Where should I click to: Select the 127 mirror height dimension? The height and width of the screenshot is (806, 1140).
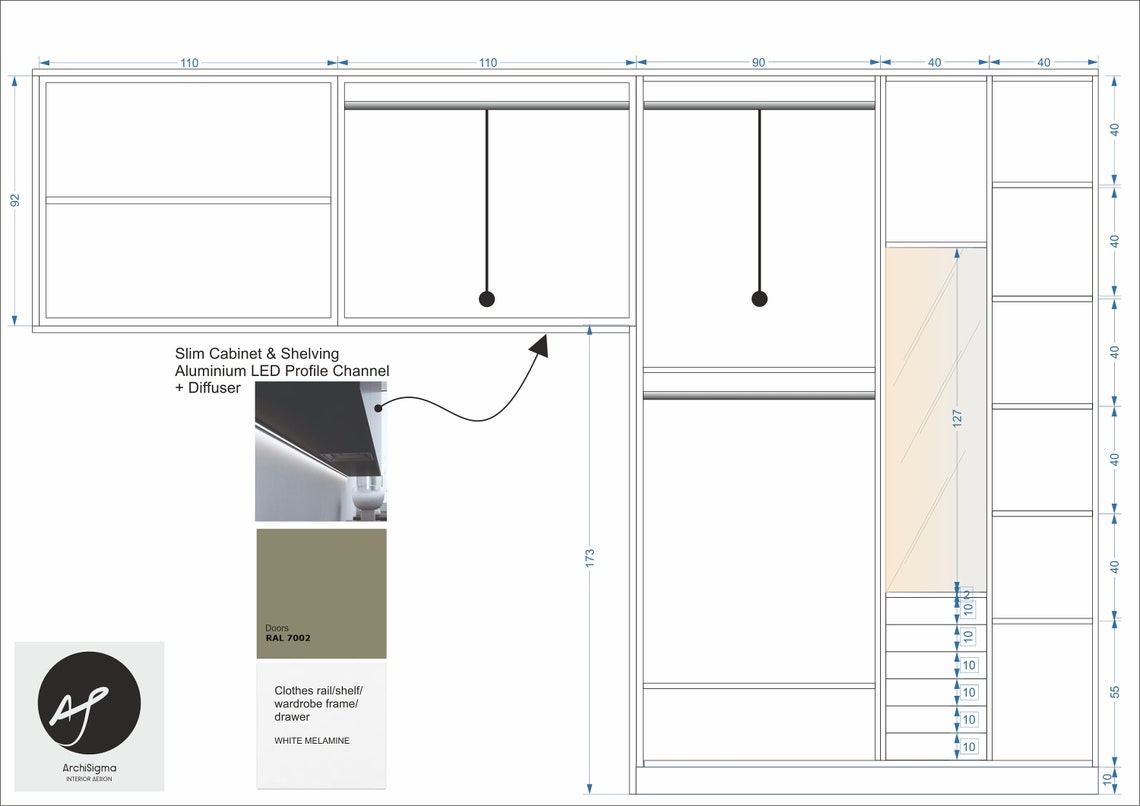(958, 418)
